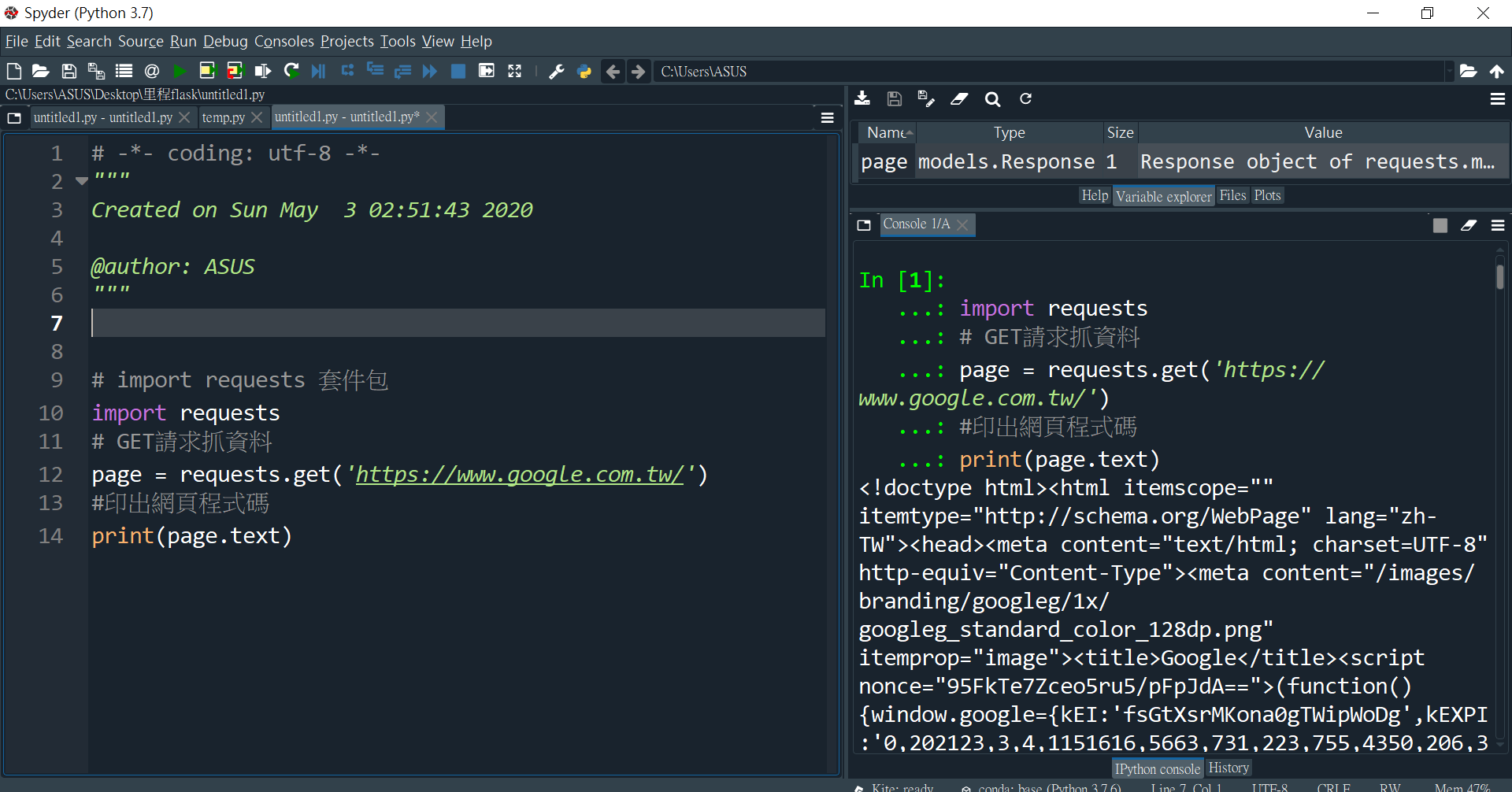
Task: Save all open files
Action: click(x=96, y=71)
